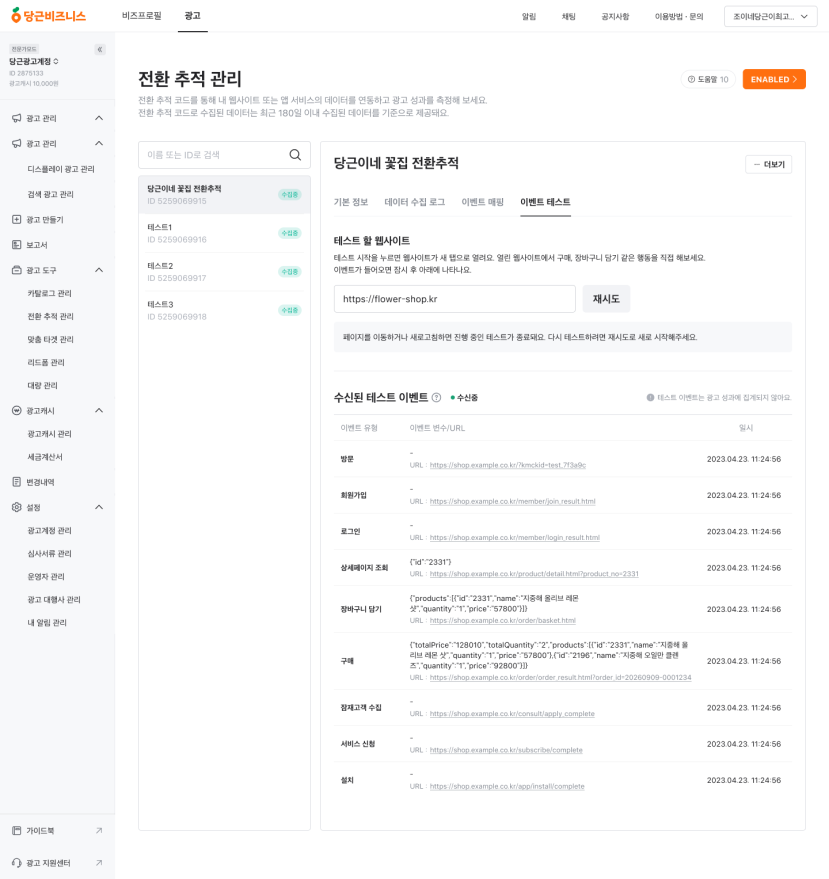Viewport: 829px width, 879px height.
Task: Open the 더보기 menu
Action: (x=768, y=164)
